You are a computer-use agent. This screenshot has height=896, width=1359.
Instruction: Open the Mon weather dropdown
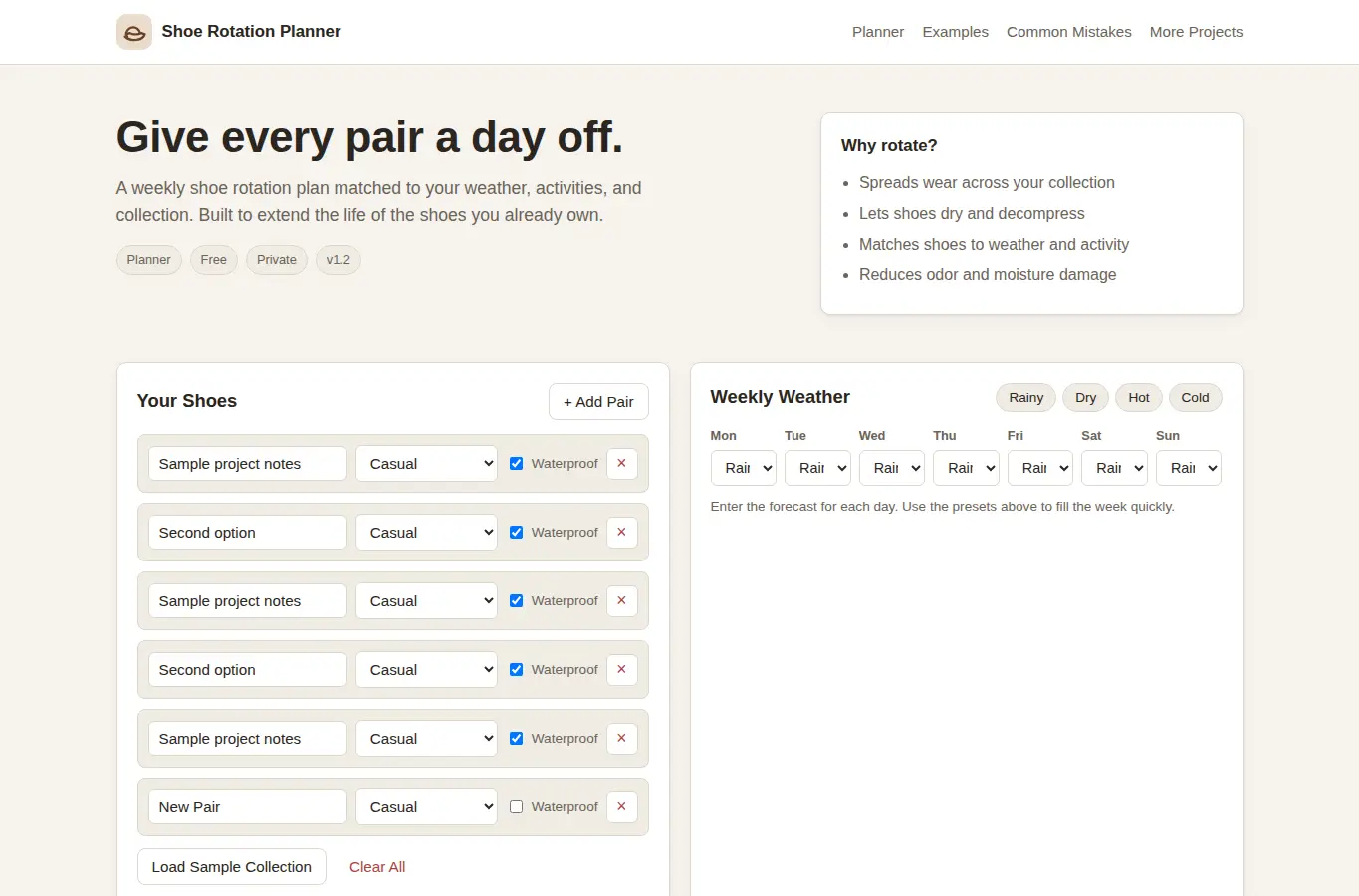click(x=743, y=468)
